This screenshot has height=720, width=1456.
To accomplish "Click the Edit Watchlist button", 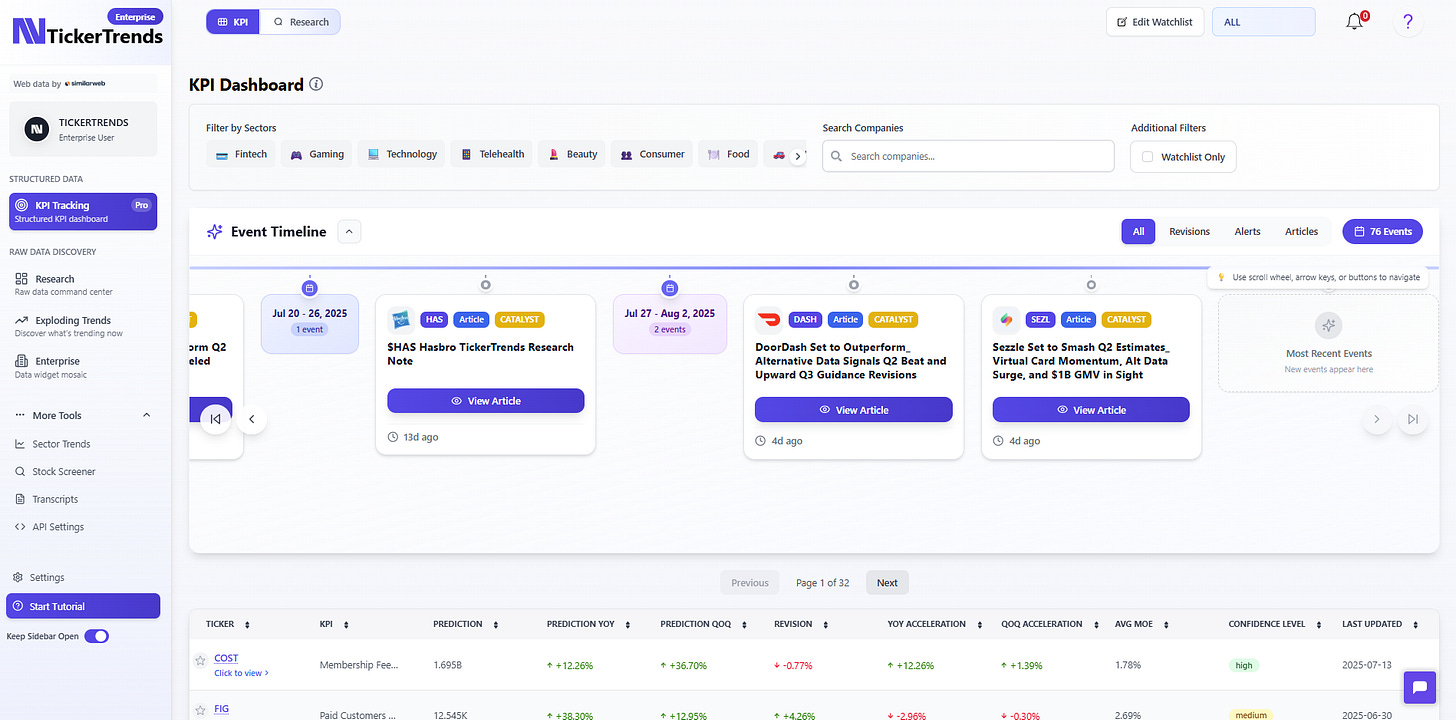I will click(1154, 22).
